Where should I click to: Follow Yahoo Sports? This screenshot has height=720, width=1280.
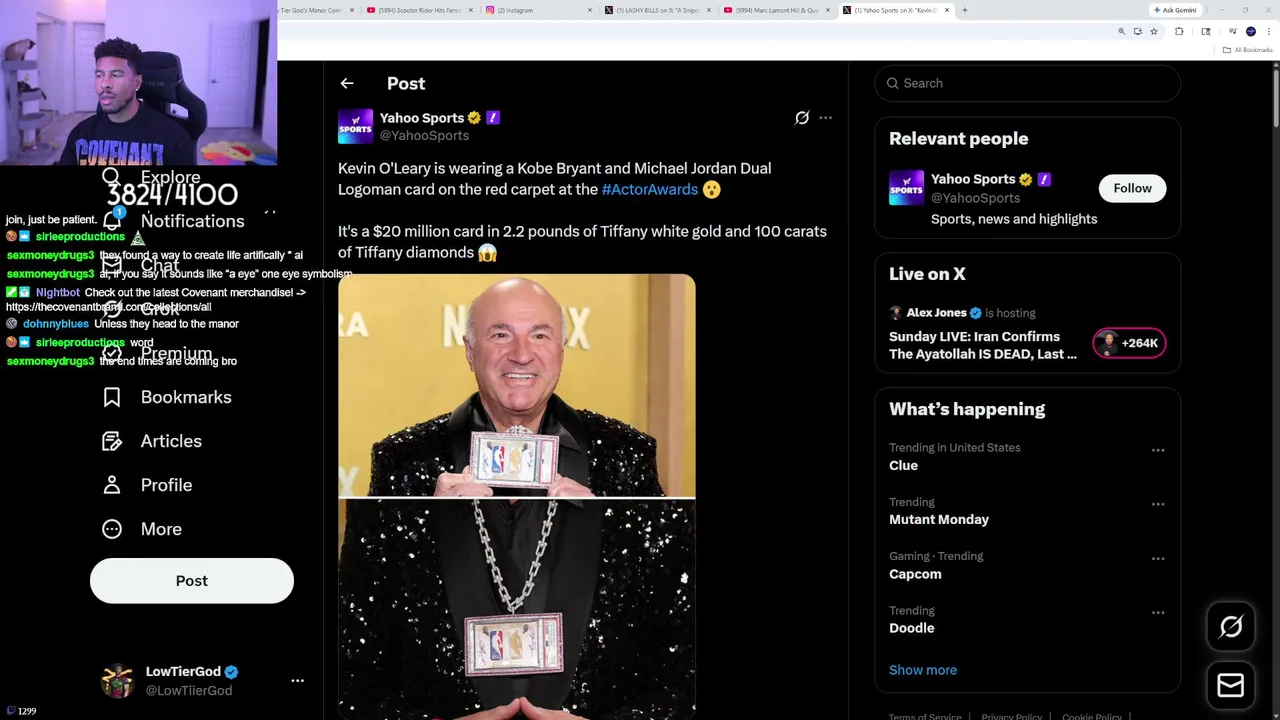tap(1132, 188)
